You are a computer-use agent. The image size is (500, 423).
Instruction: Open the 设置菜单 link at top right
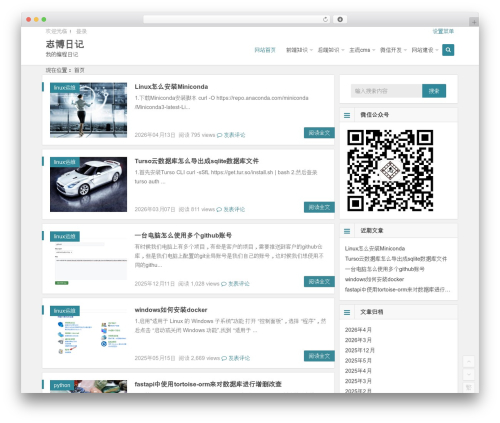pos(443,31)
